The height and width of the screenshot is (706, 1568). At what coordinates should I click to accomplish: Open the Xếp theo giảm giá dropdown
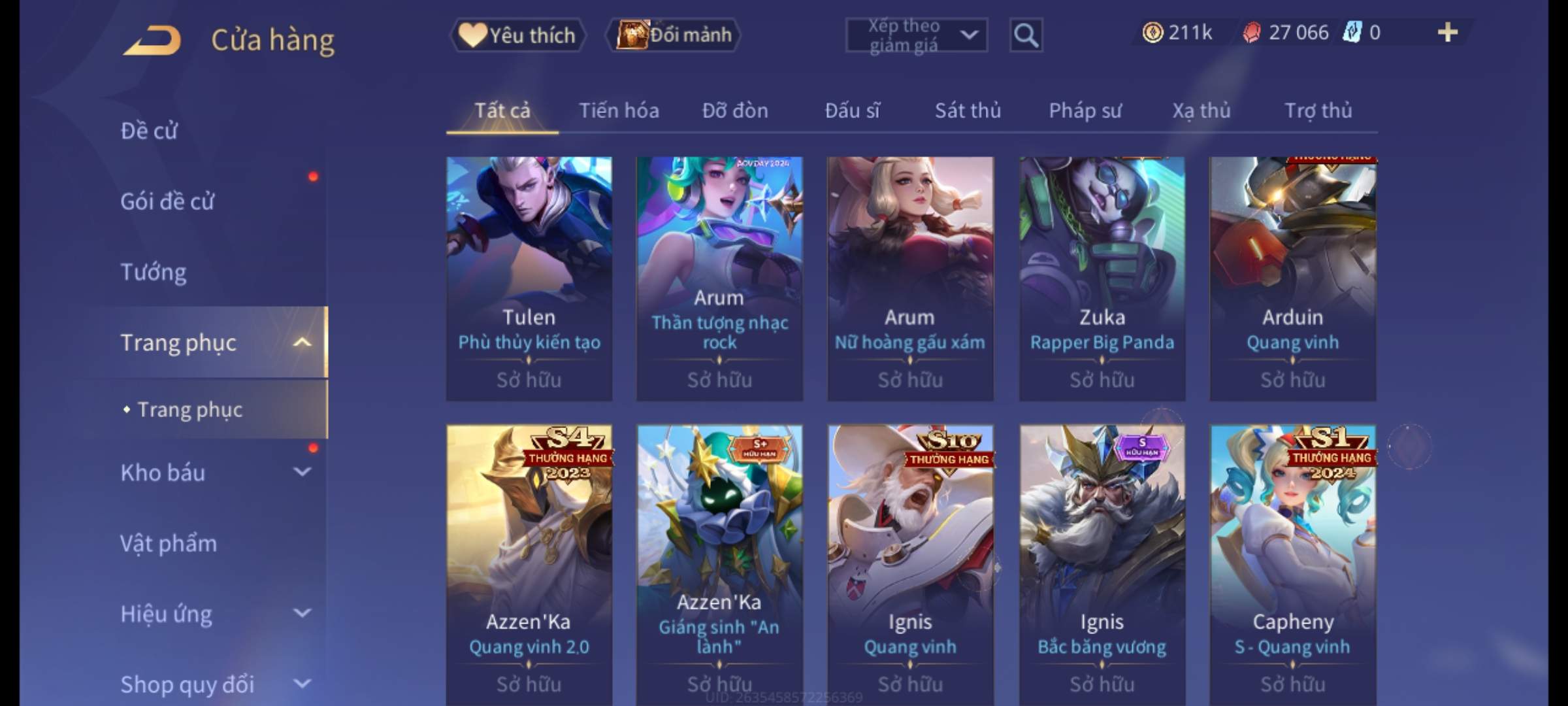916,35
